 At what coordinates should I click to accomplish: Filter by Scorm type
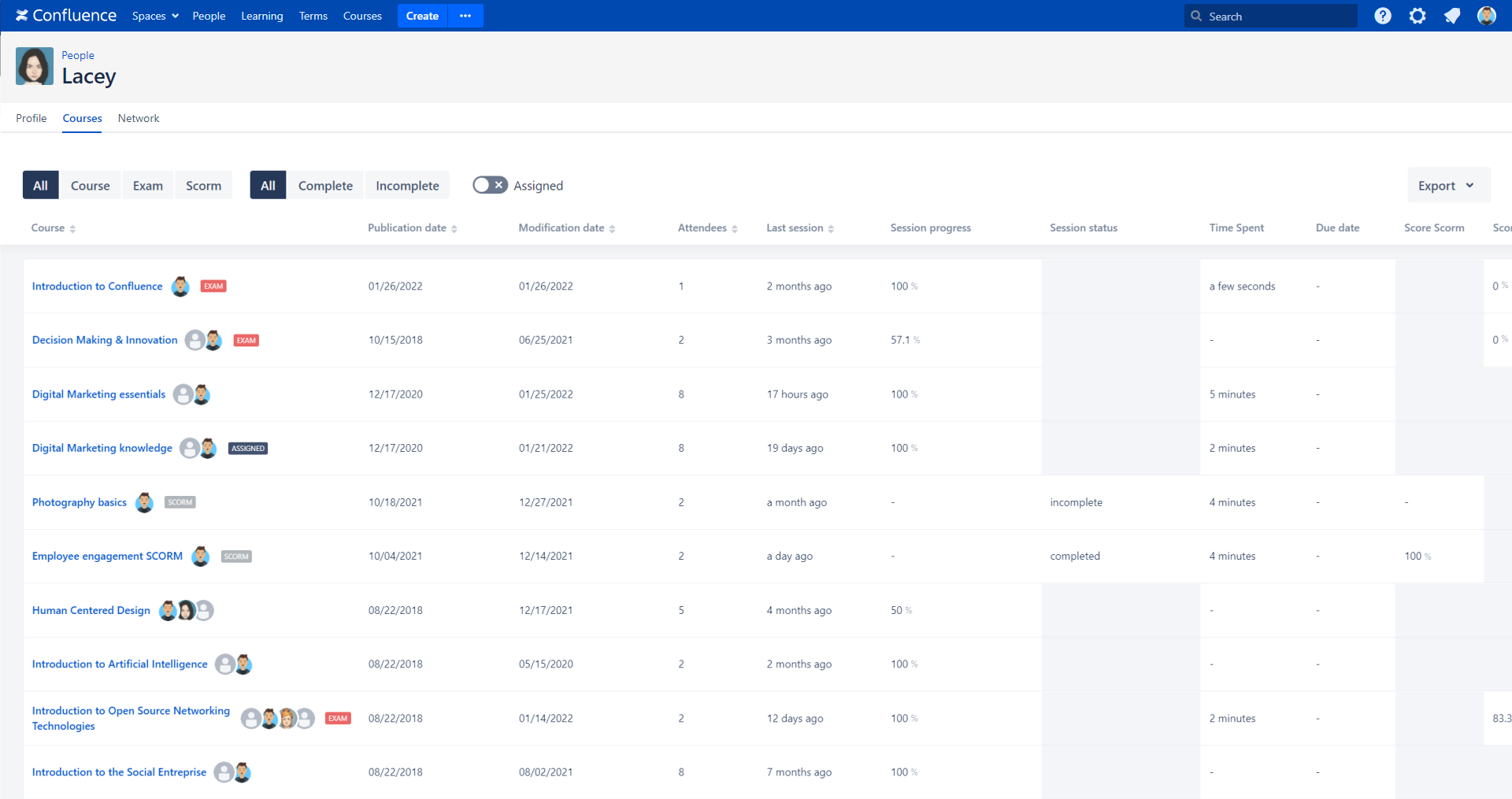point(204,186)
